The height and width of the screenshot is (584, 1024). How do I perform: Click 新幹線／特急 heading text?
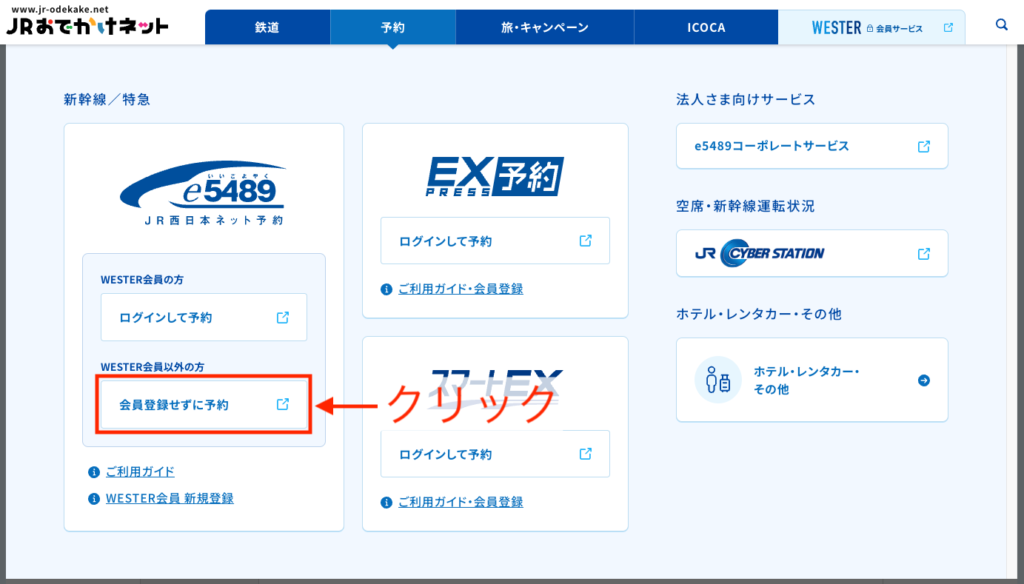(x=106, y=99)
